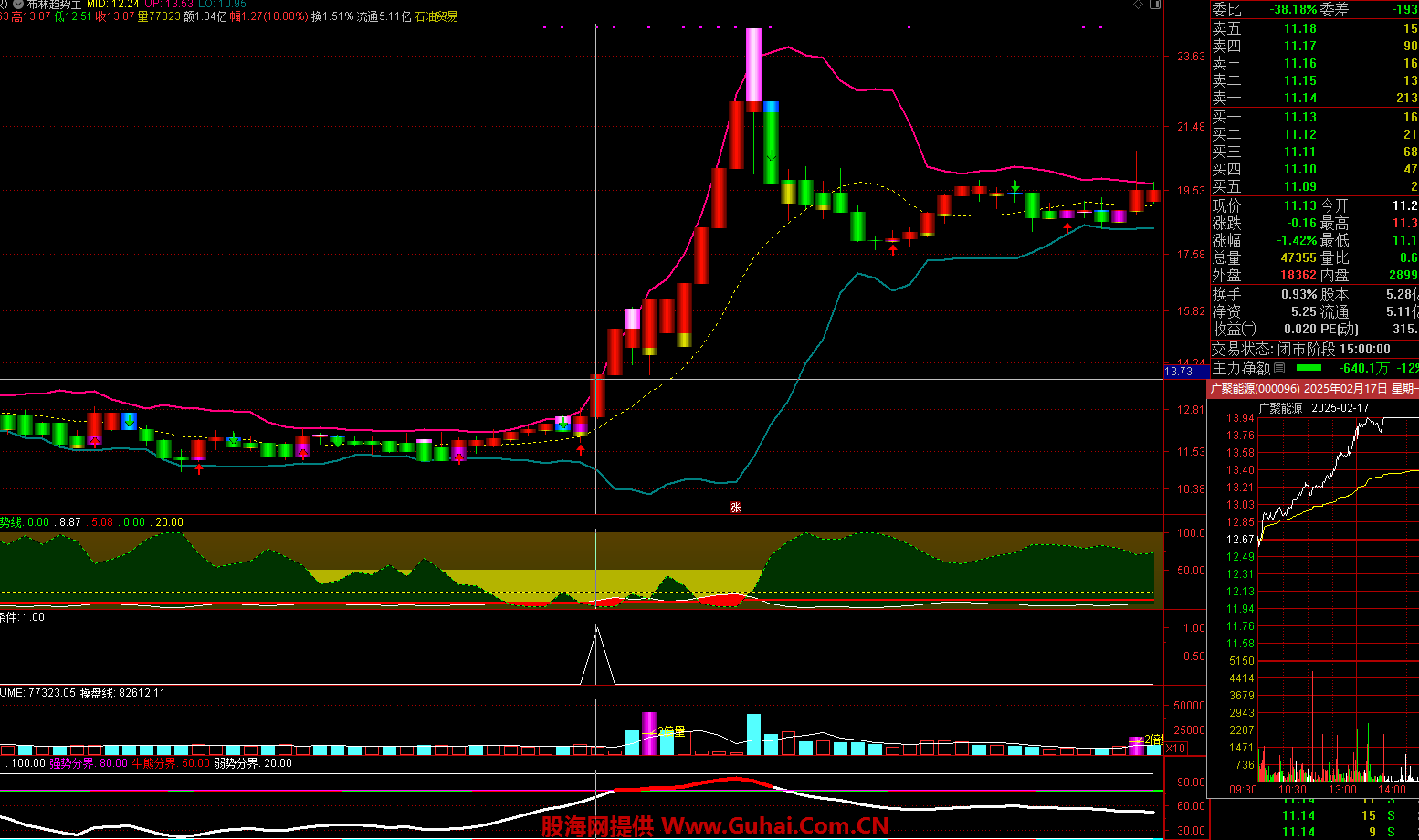Viewport: 1419px width, 840px height.
Task: Click the 2倍量 label in the volume panel
Action: pos(671,731)
